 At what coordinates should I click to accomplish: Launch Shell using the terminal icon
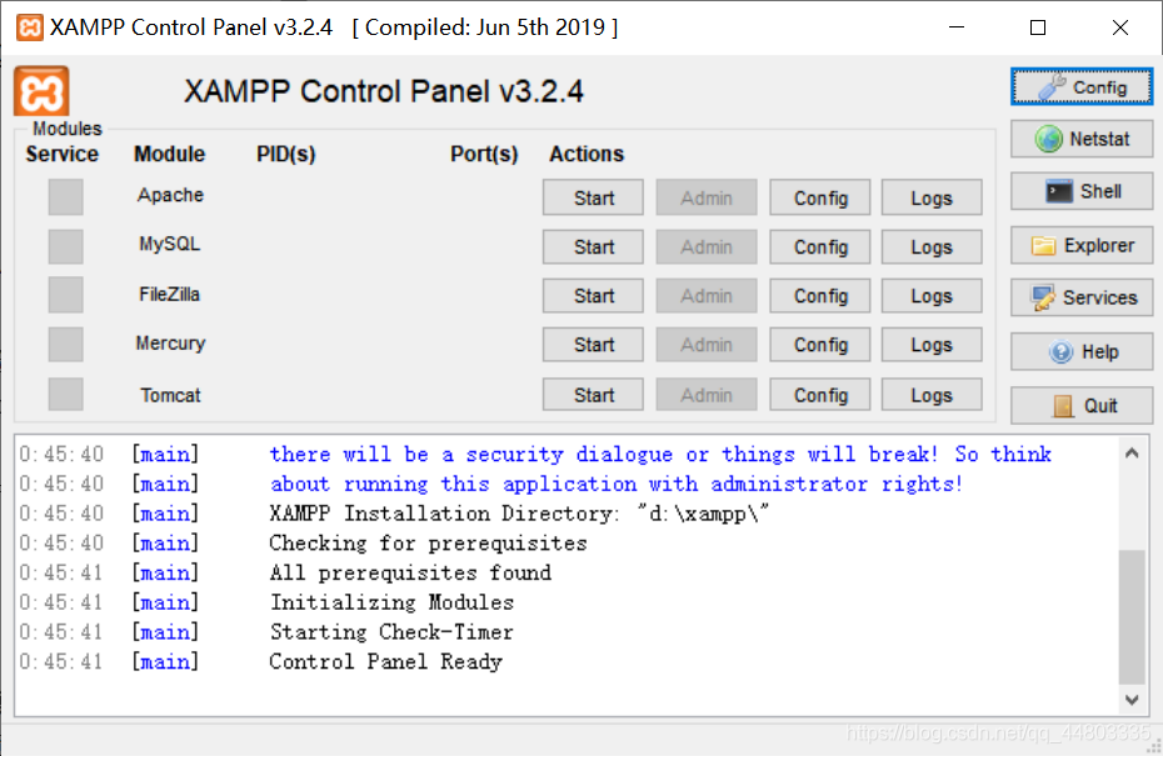(1081, 191)
